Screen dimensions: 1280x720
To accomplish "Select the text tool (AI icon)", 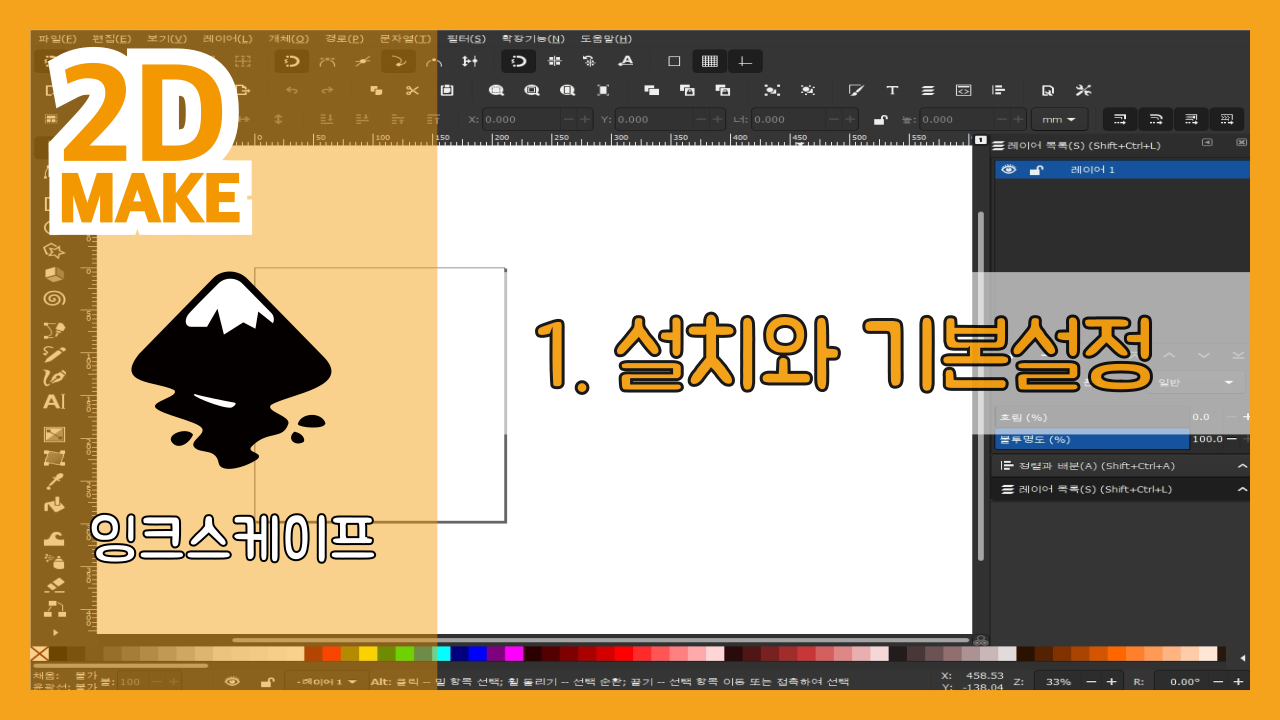I will pyautogui.click(x=54, y=402).
